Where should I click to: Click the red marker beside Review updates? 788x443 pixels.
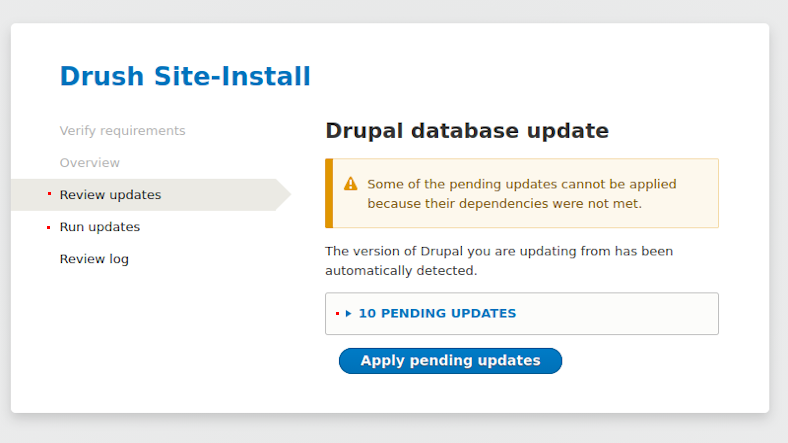tap(49, 194)
